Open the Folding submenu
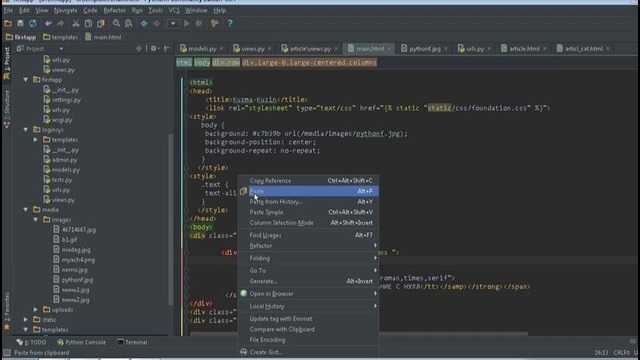Image resolution: width=640 pixels, height=360 pixels. click(309, 258)
